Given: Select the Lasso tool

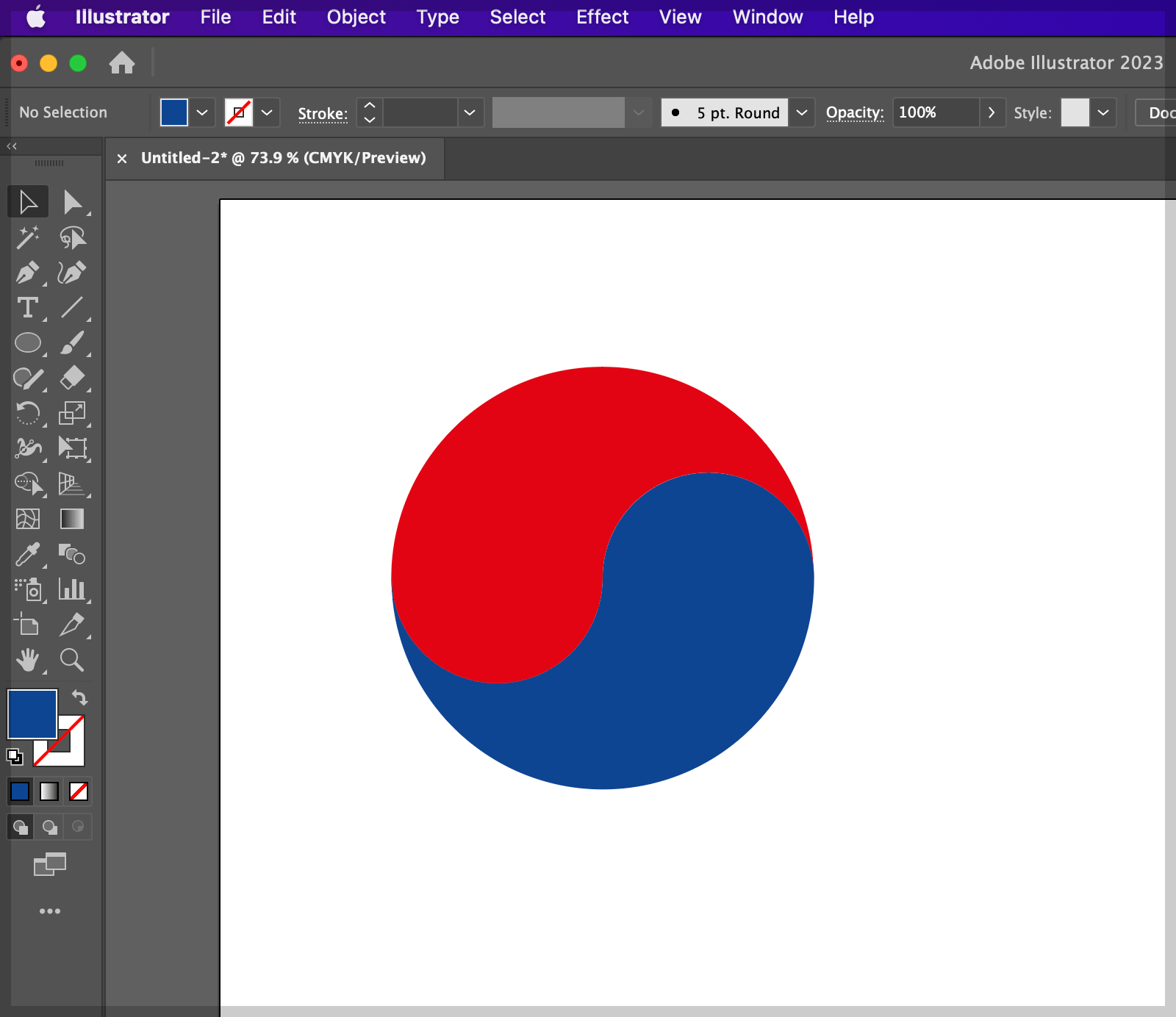Looking at the screenshot, I should coord(72,237).
